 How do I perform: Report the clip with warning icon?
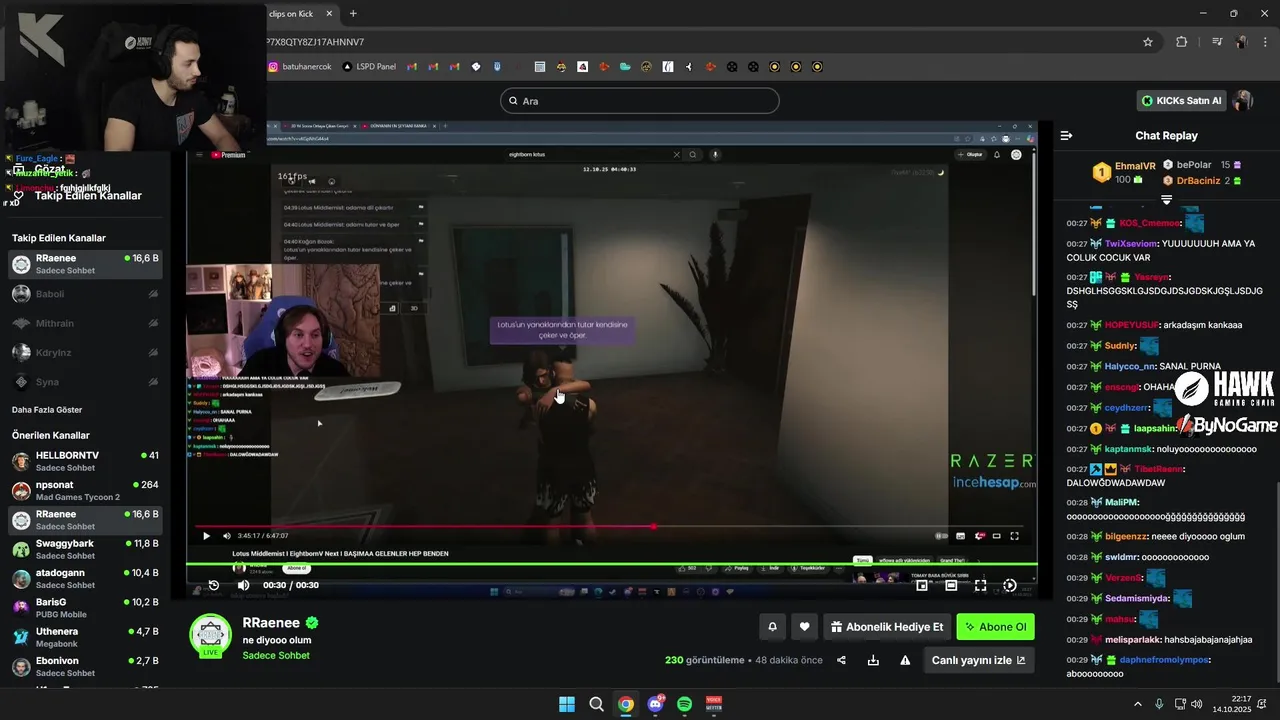tap(905, 660)
